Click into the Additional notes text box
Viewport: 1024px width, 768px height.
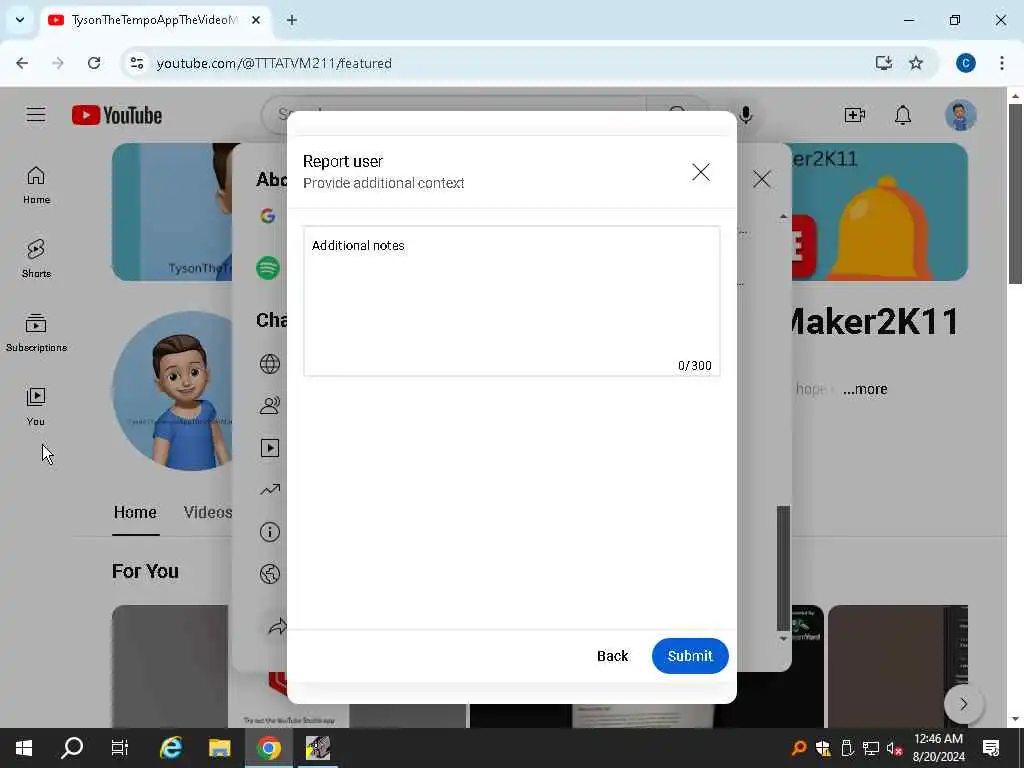(511, 301)
